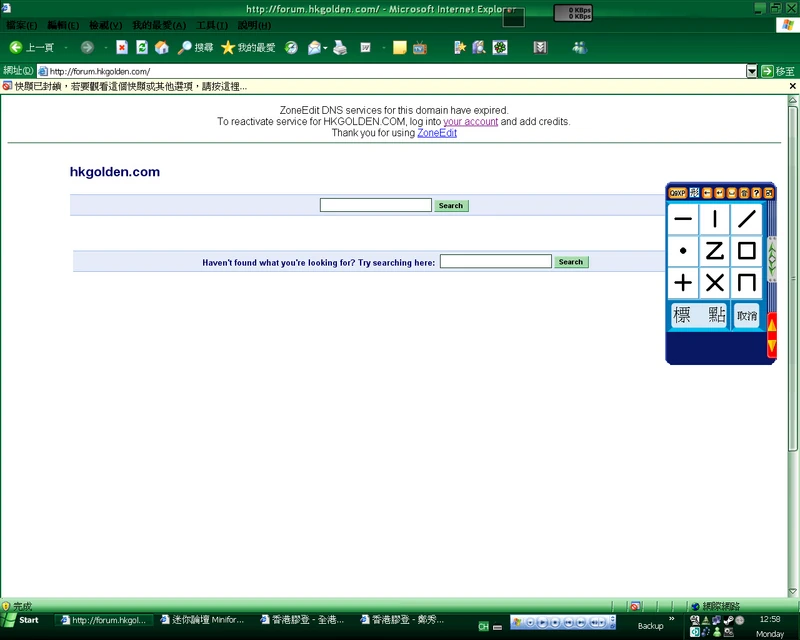Open 我的最愛 favorites star in toolbar
800x640 pixels.
click(x=248, y=47)
